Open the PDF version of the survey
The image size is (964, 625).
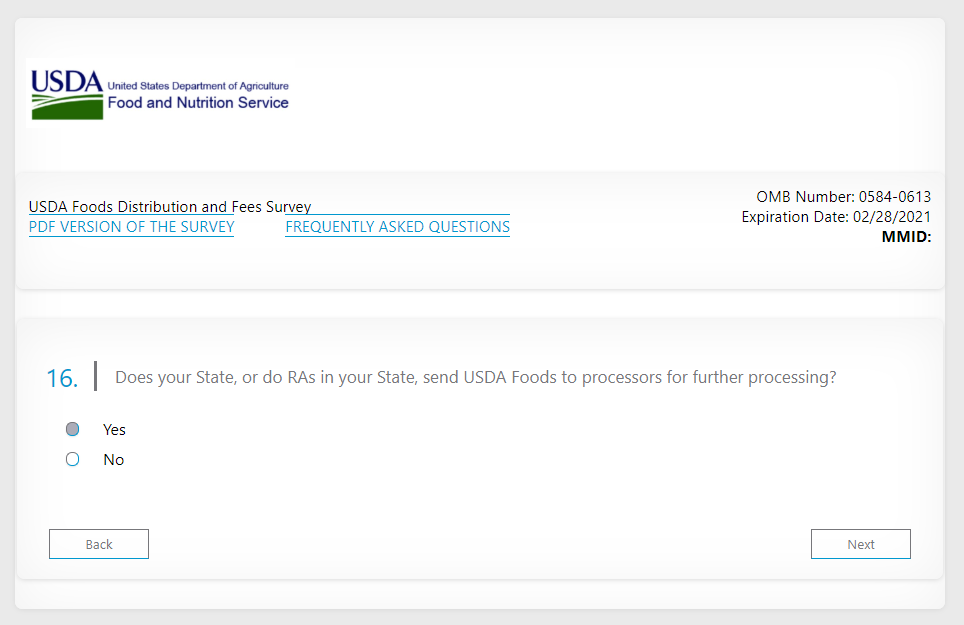click(x=131, y=227)
